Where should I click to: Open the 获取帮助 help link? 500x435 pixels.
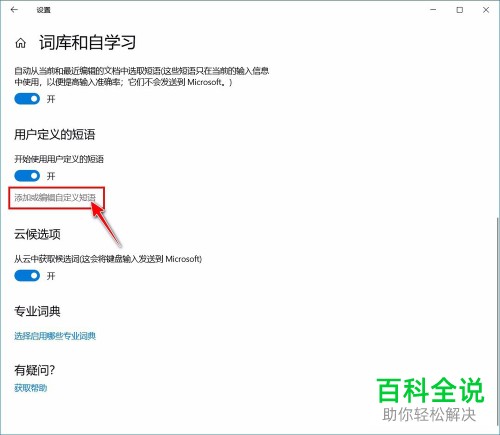(31, 388)
